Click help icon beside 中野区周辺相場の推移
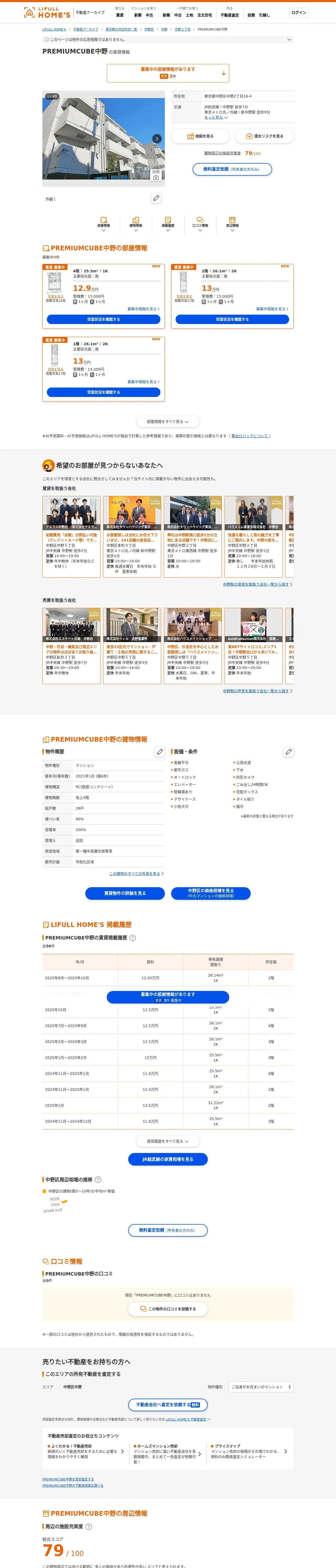The height and width of the screenshot is (1568, 336). [98, 1180]
